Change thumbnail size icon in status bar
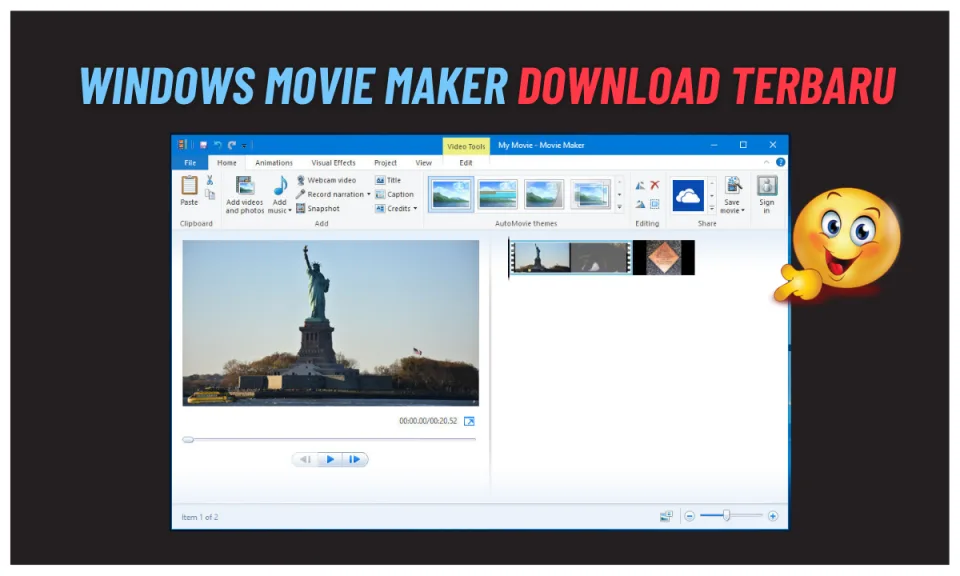Screen dimensions: 960x576 pyautogui.click(x=666, y=516)
